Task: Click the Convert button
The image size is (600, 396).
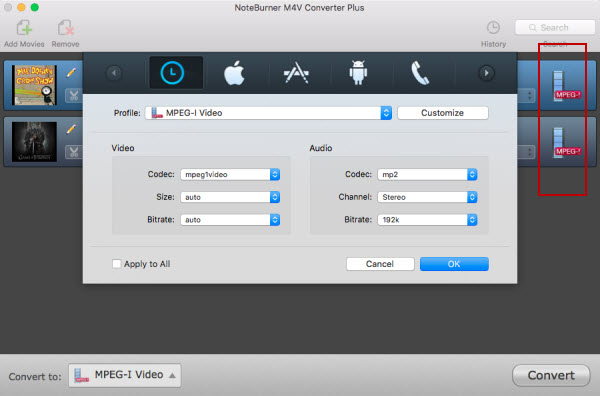Action: (x=551, y=375)
